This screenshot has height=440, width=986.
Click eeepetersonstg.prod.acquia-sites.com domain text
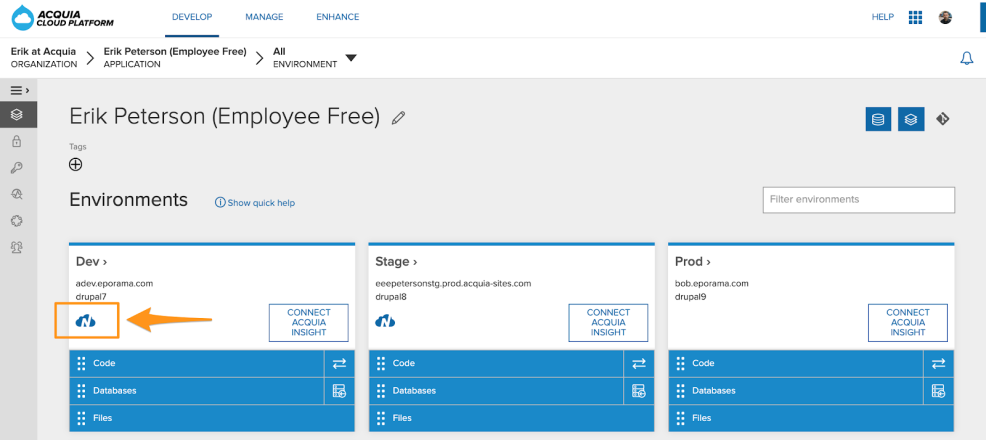453,283
